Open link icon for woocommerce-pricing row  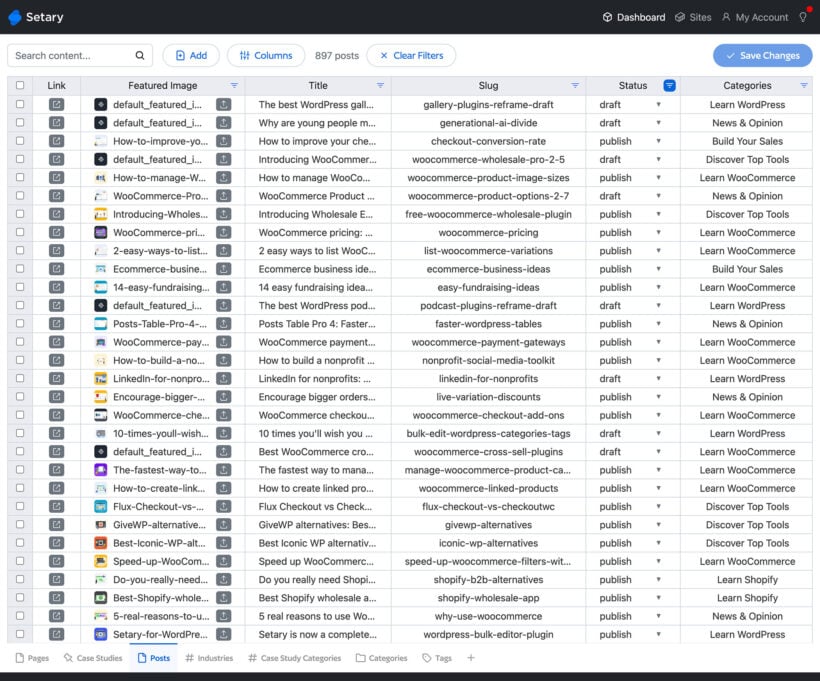click(56, 232)
